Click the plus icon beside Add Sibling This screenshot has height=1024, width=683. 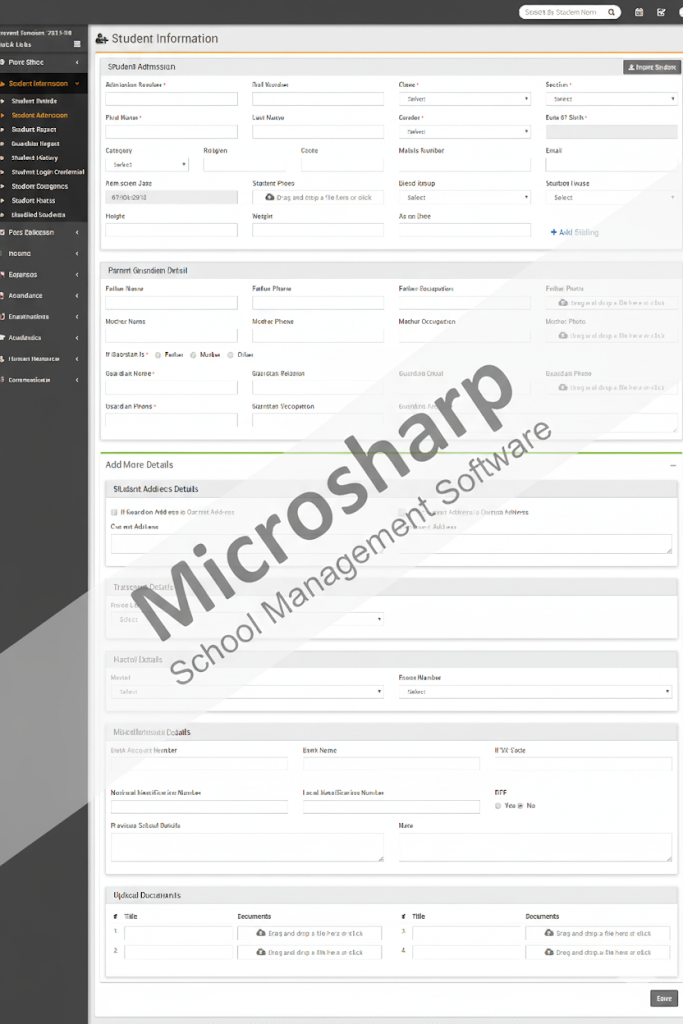(554, 232)
